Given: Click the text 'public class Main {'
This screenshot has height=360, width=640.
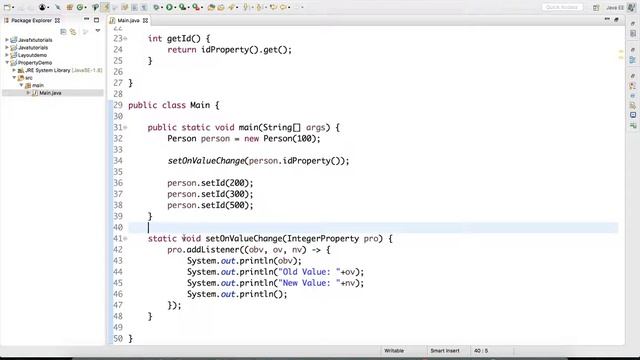Looking at the screenshot, I should click(173, 105).
